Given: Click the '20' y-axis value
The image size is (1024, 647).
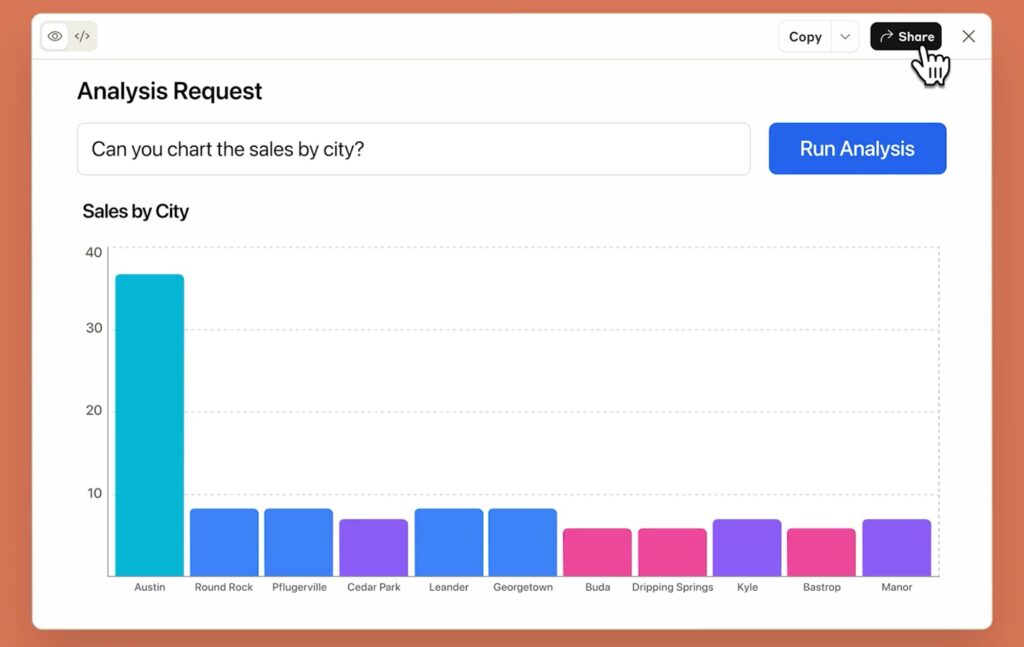Looking at the screenshot, I should 94,410.
